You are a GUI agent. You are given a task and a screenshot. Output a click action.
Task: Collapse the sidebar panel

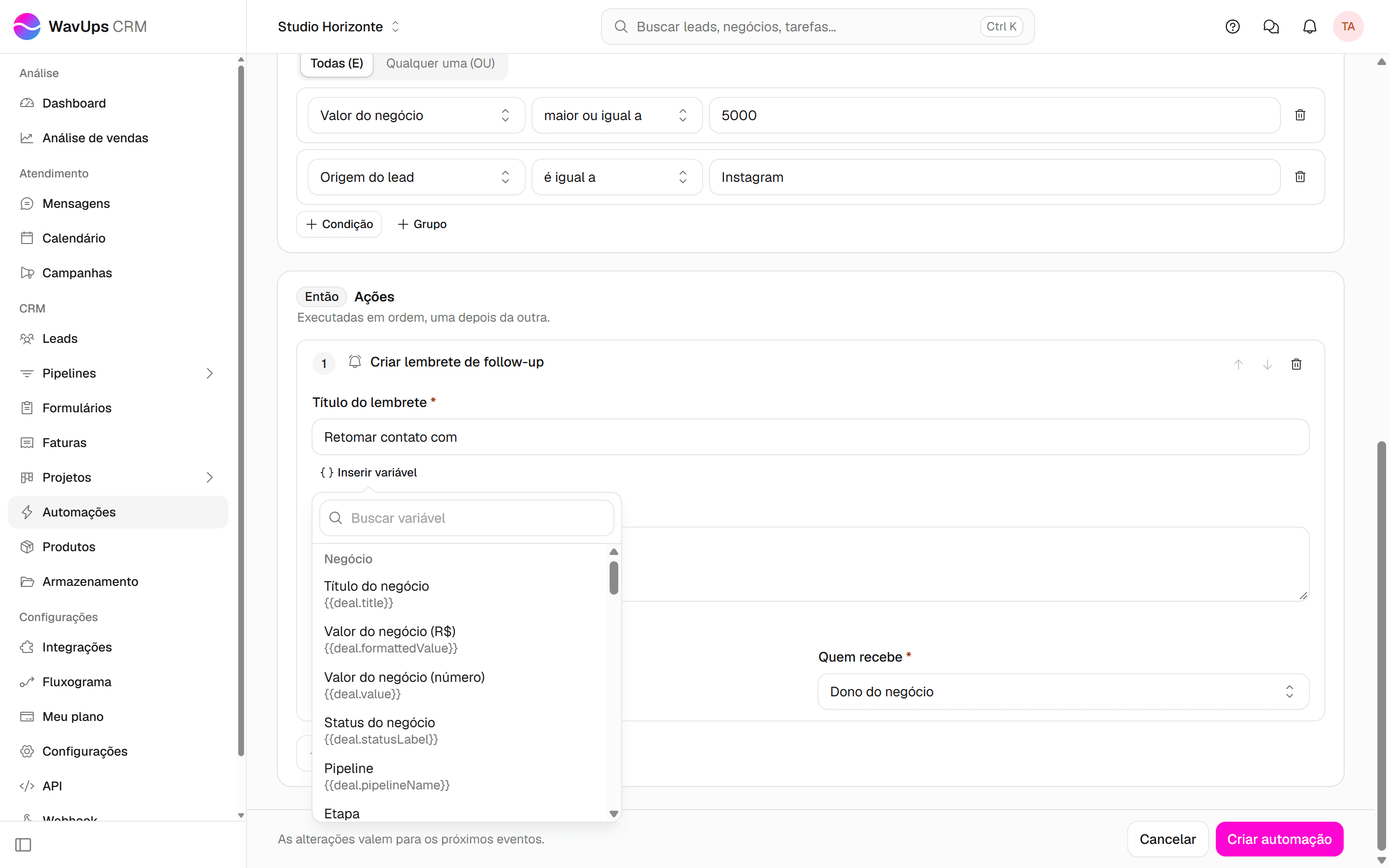(x=24, y=844)
